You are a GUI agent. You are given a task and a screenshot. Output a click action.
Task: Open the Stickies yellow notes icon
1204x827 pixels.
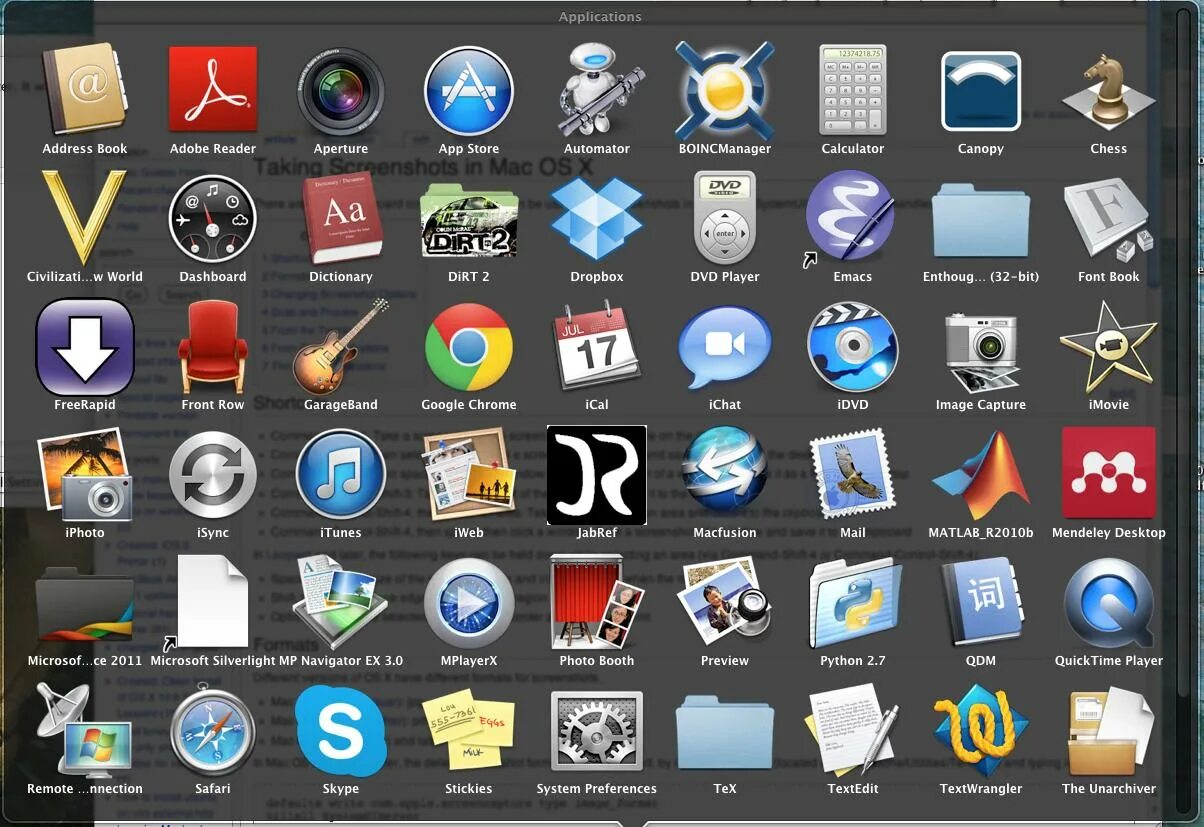pyautogui.click(x=469, y=729)
